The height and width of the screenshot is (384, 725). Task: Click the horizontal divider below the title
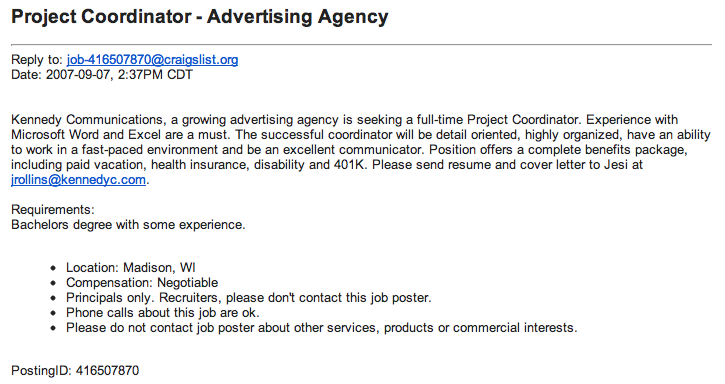(362, 44)
